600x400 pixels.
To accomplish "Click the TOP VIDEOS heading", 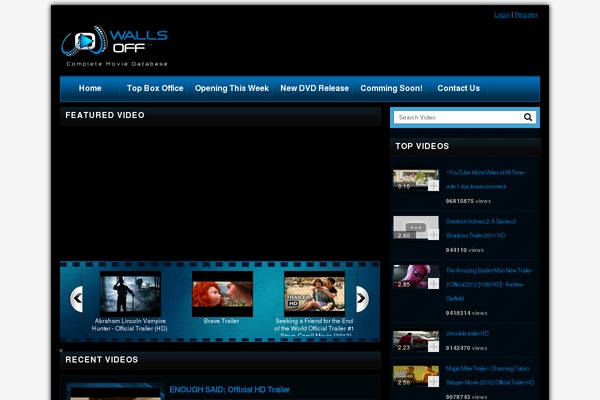I will click(x=422, y=146).
